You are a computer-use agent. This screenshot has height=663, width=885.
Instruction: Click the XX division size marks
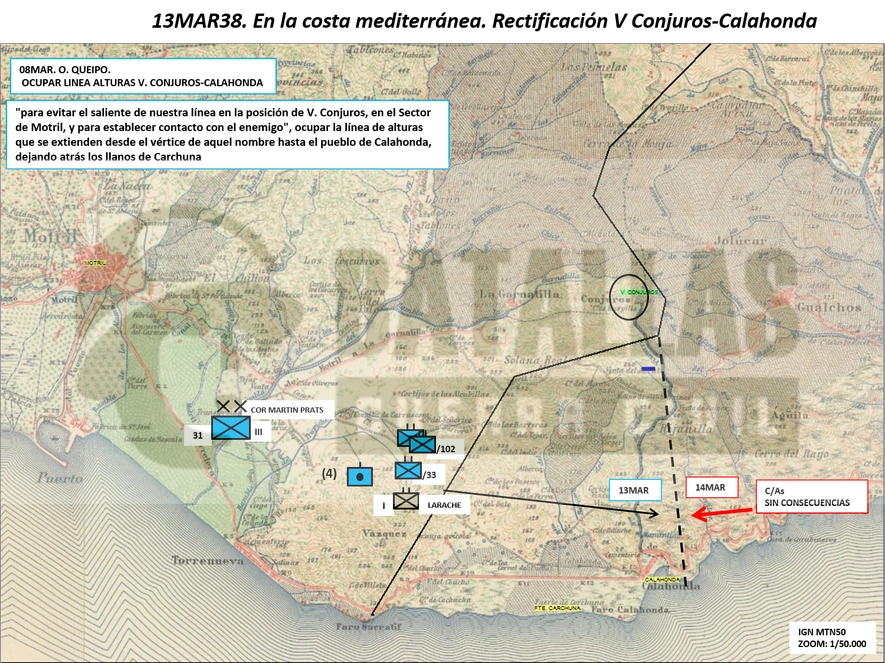tap(232, 406)
